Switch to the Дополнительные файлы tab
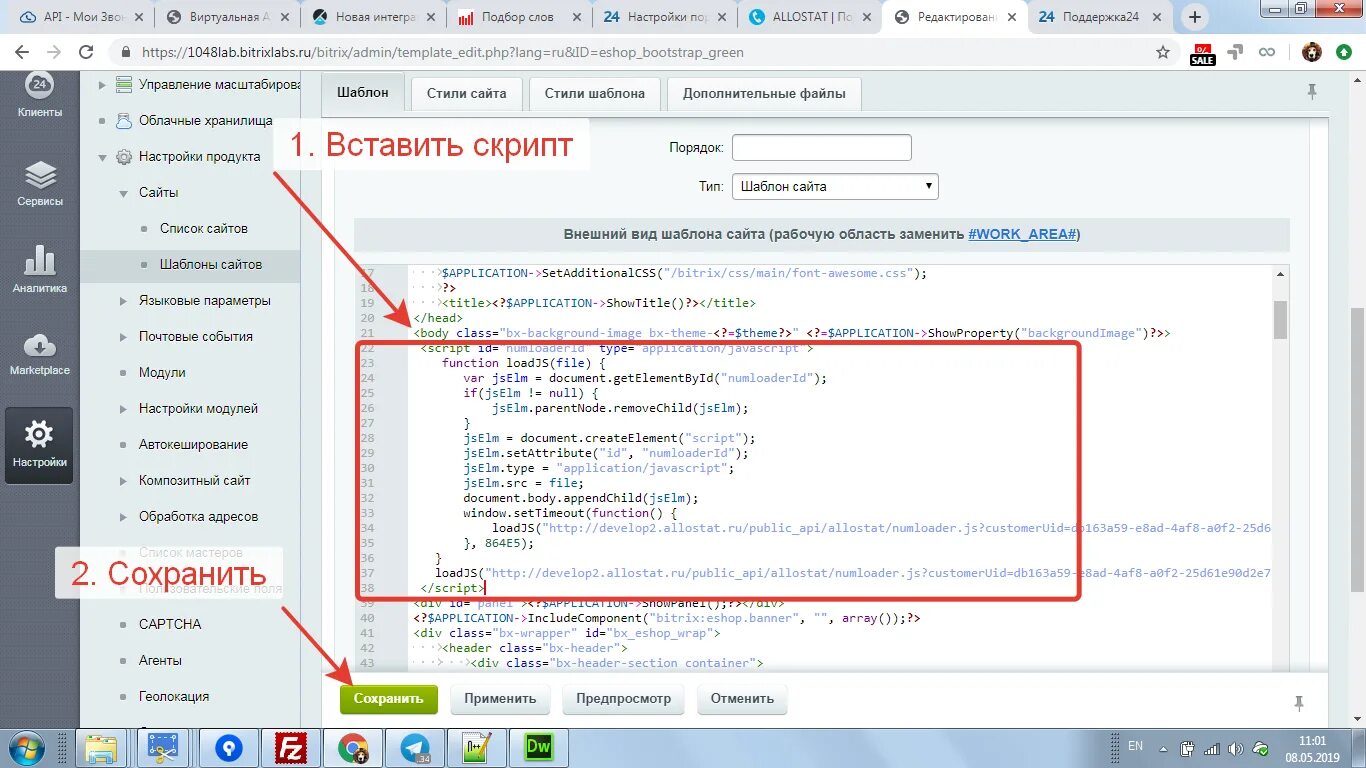 click(764, 93)
